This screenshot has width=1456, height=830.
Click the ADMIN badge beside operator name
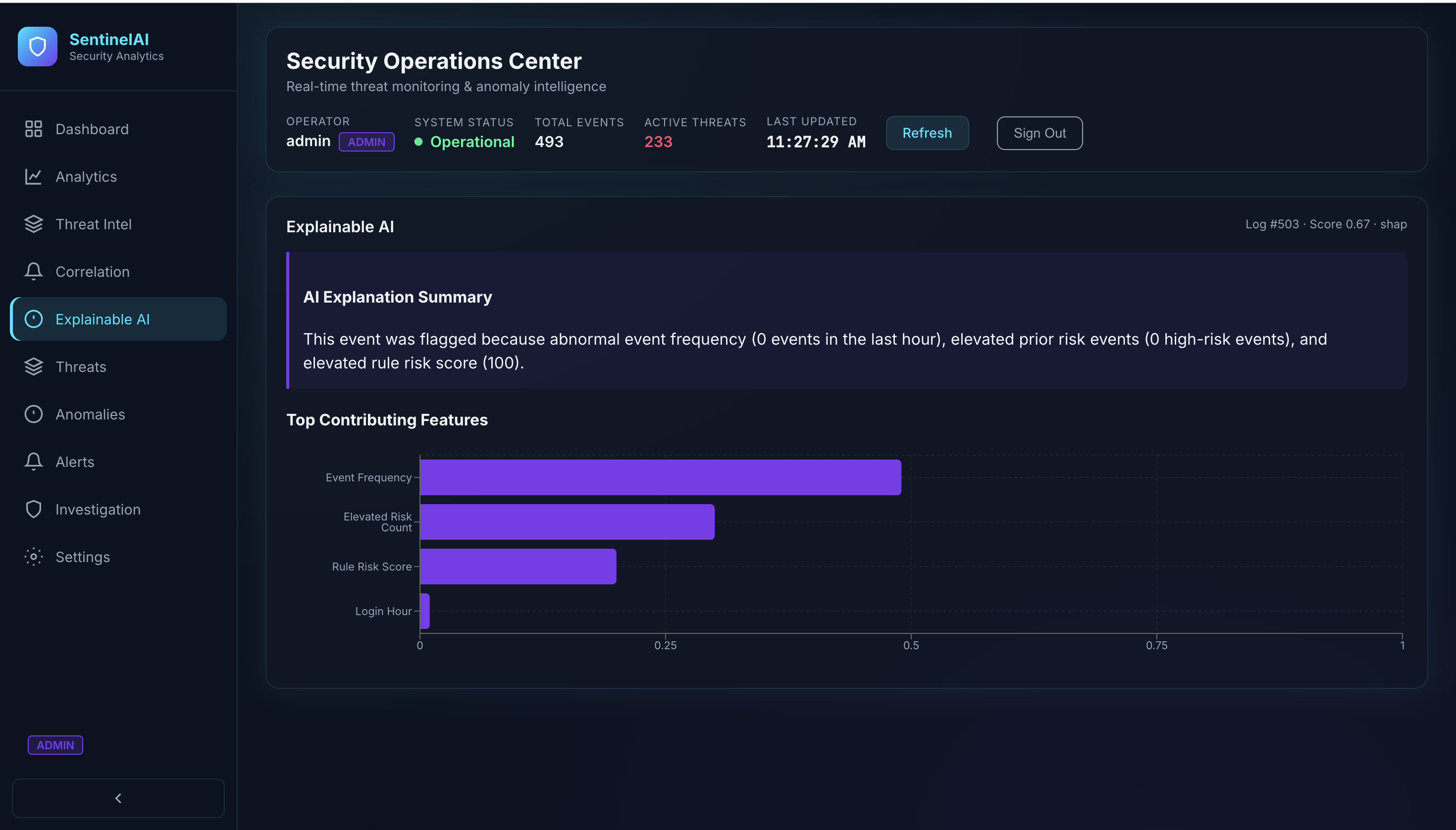(366, 142)
